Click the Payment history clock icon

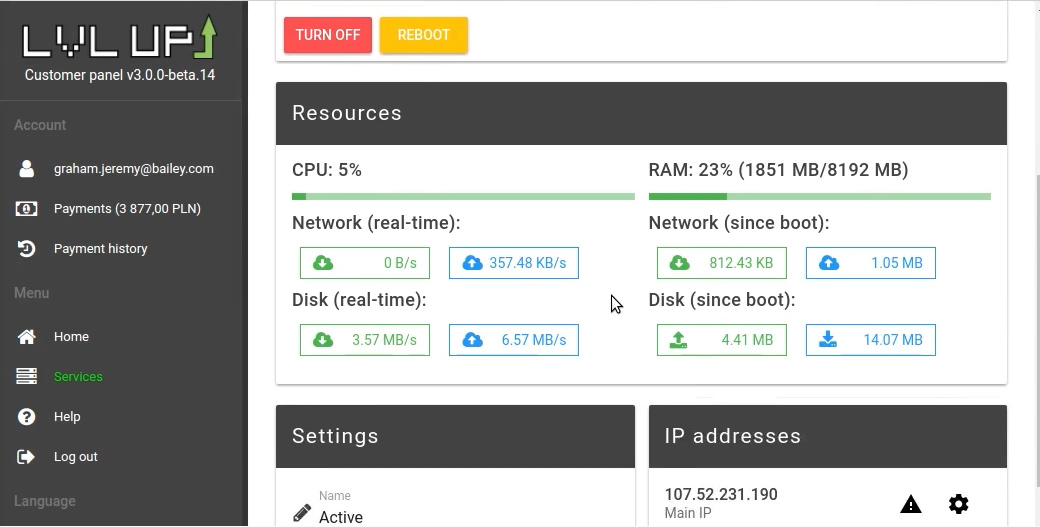point(27,249)
